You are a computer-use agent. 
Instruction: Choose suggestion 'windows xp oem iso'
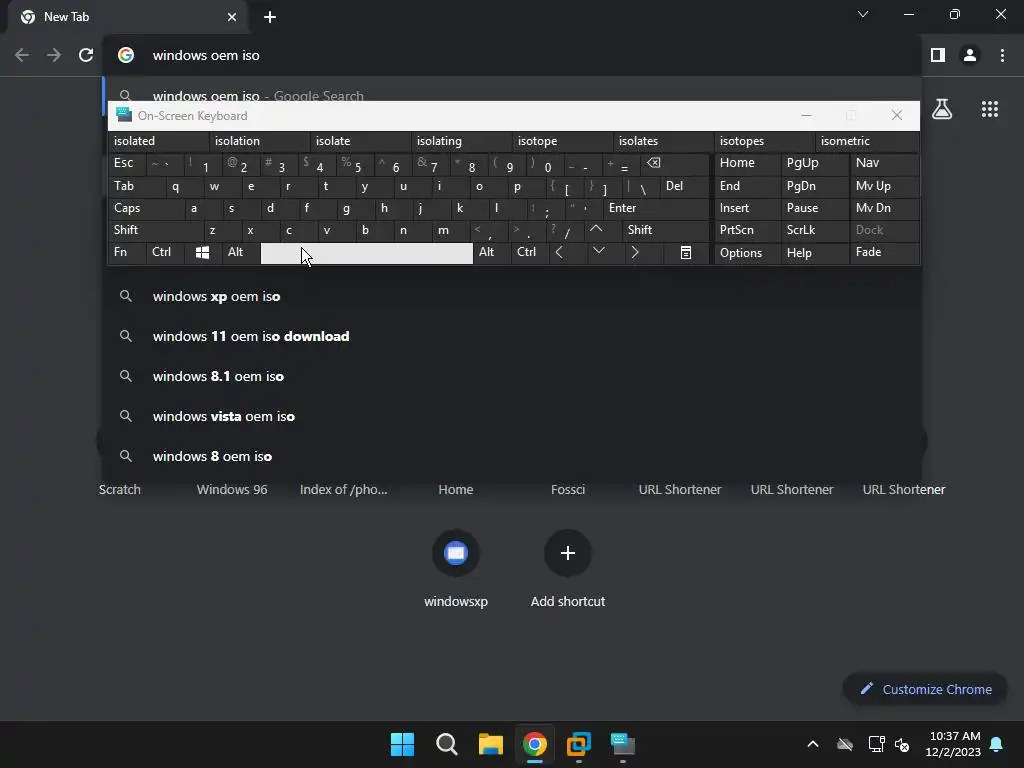[512, 296]
